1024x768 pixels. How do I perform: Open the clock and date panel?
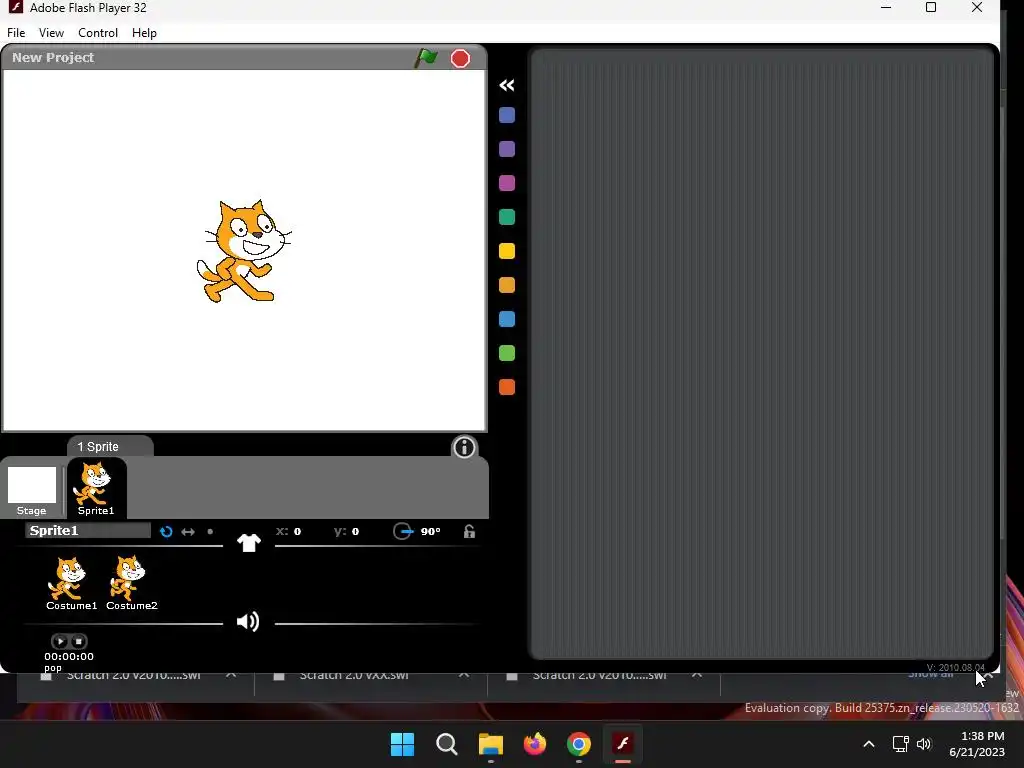click(977, 744)
